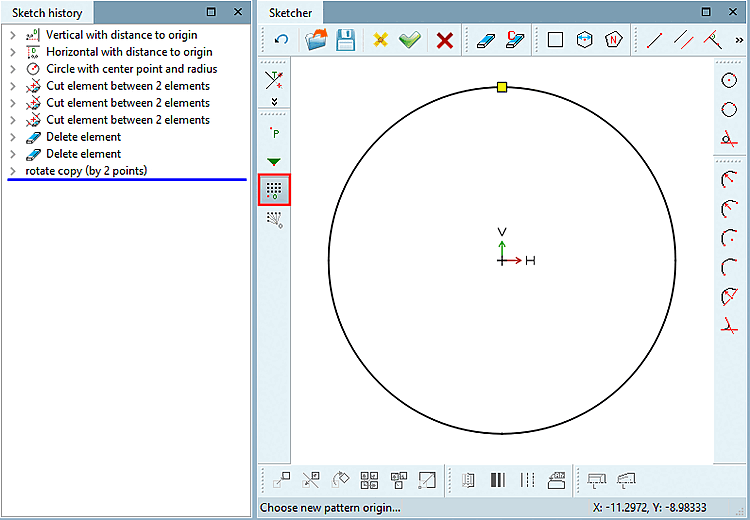750x520 pixels.
Task: Expand 'Circle with center point and radius' entry
Action: click(12, 69)
